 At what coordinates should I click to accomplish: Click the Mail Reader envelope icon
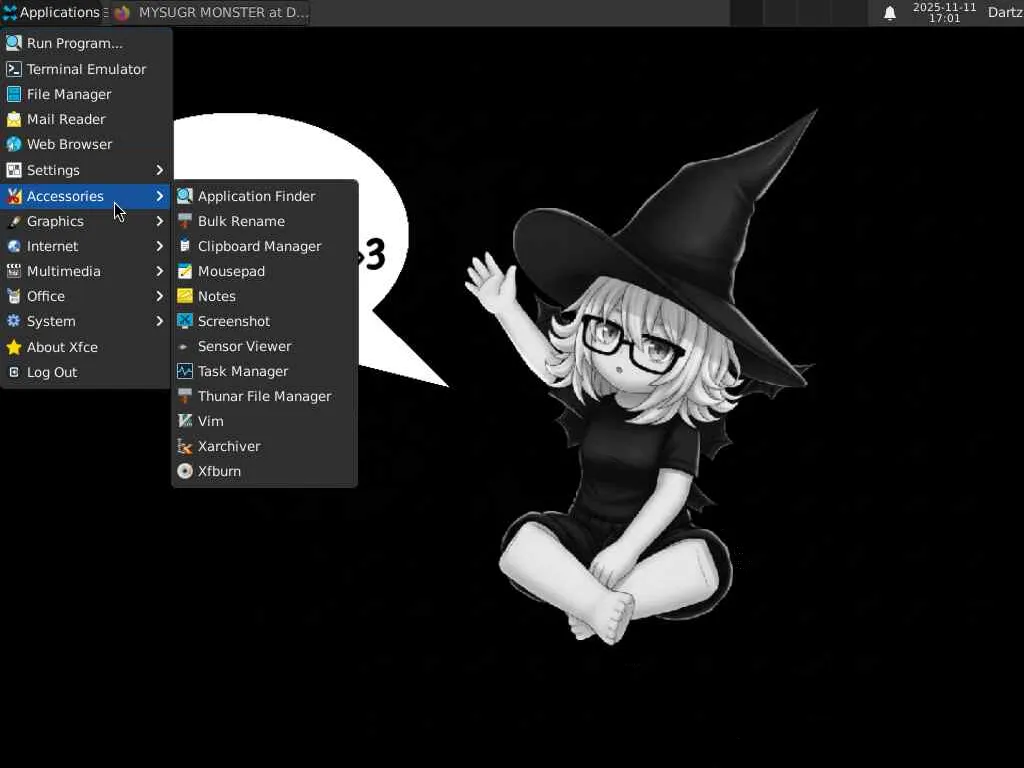click(x=14, y=119)
